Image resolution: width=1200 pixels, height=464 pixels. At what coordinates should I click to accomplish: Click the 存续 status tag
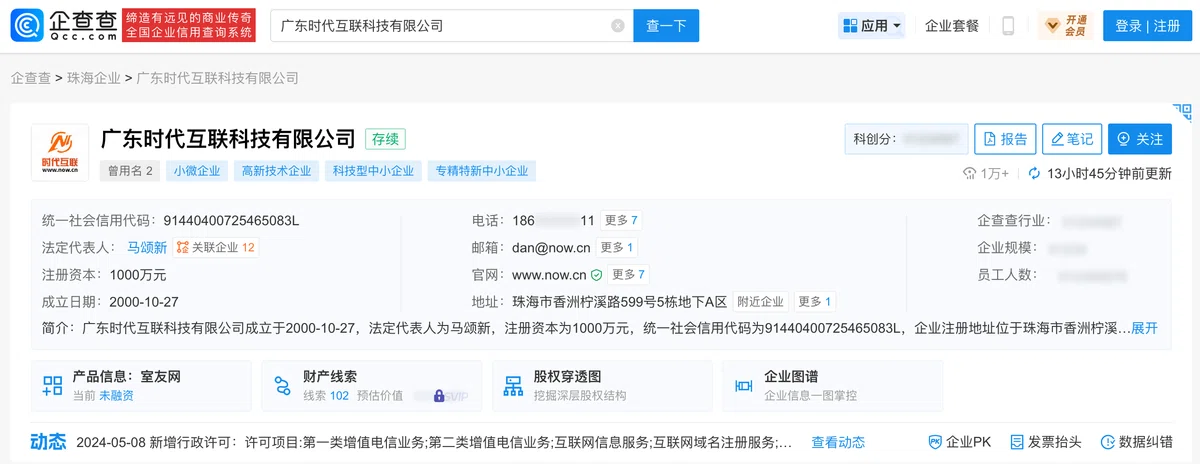[385, 139]
